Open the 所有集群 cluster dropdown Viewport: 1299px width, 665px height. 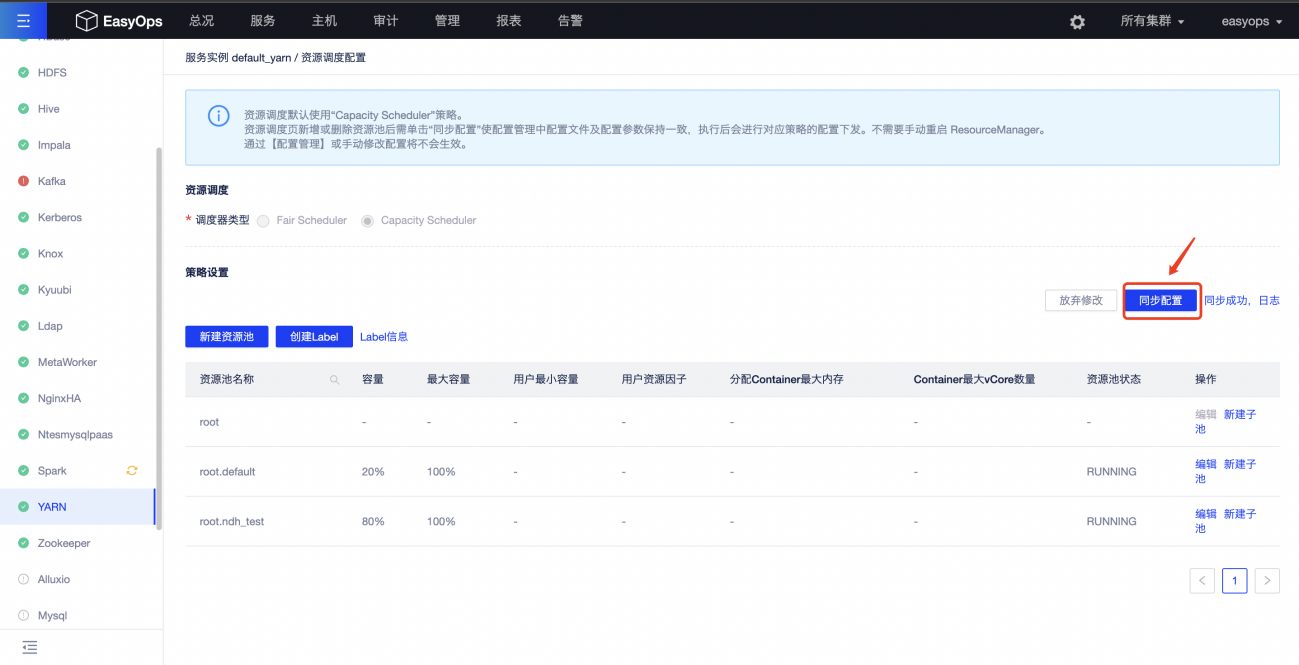point(1152,21)
